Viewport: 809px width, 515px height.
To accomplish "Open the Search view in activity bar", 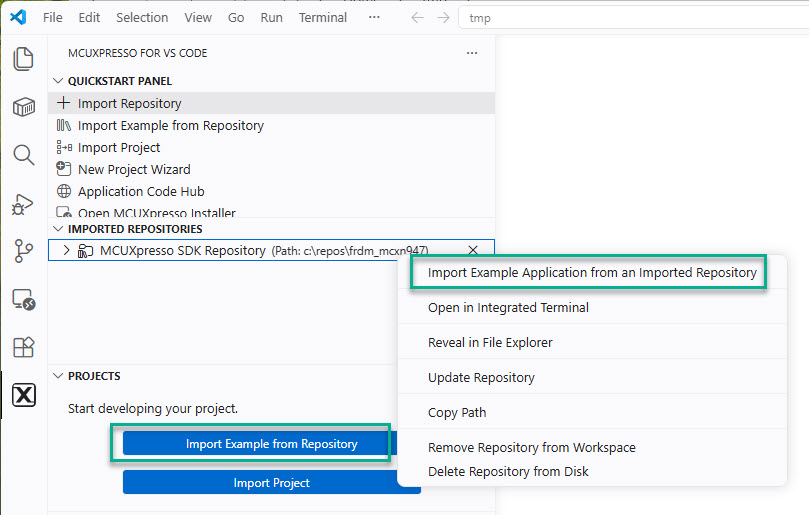I will (23, 155).
